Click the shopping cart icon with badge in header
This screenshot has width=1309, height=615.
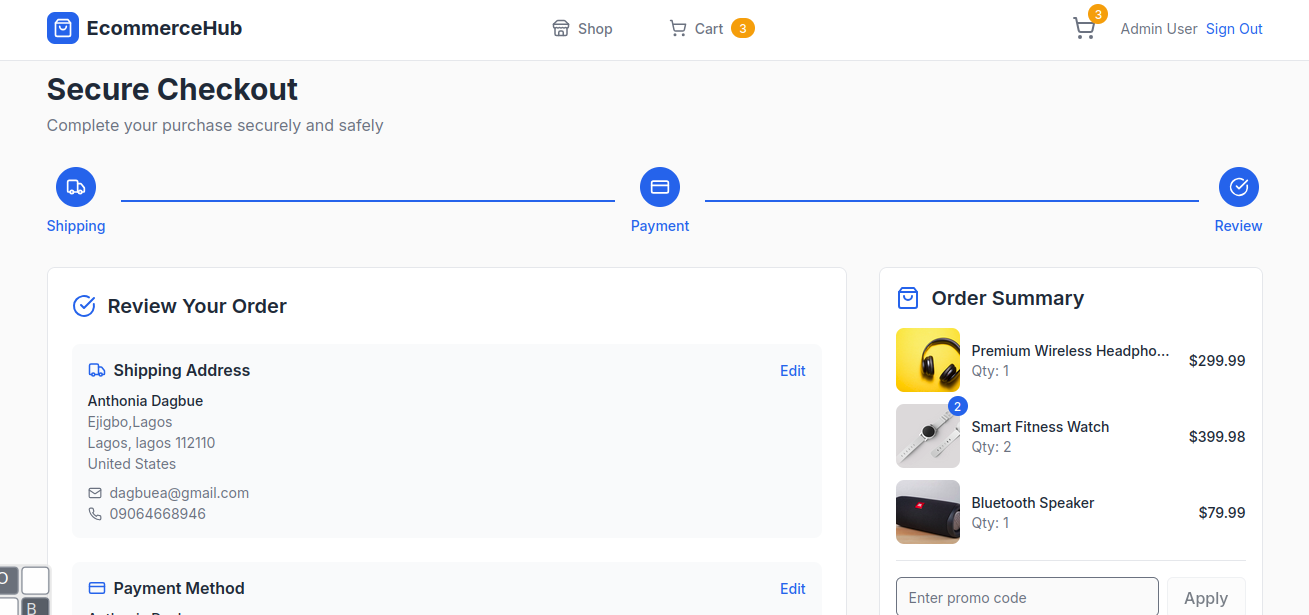pyautogui.click(x=1084, y=29)
